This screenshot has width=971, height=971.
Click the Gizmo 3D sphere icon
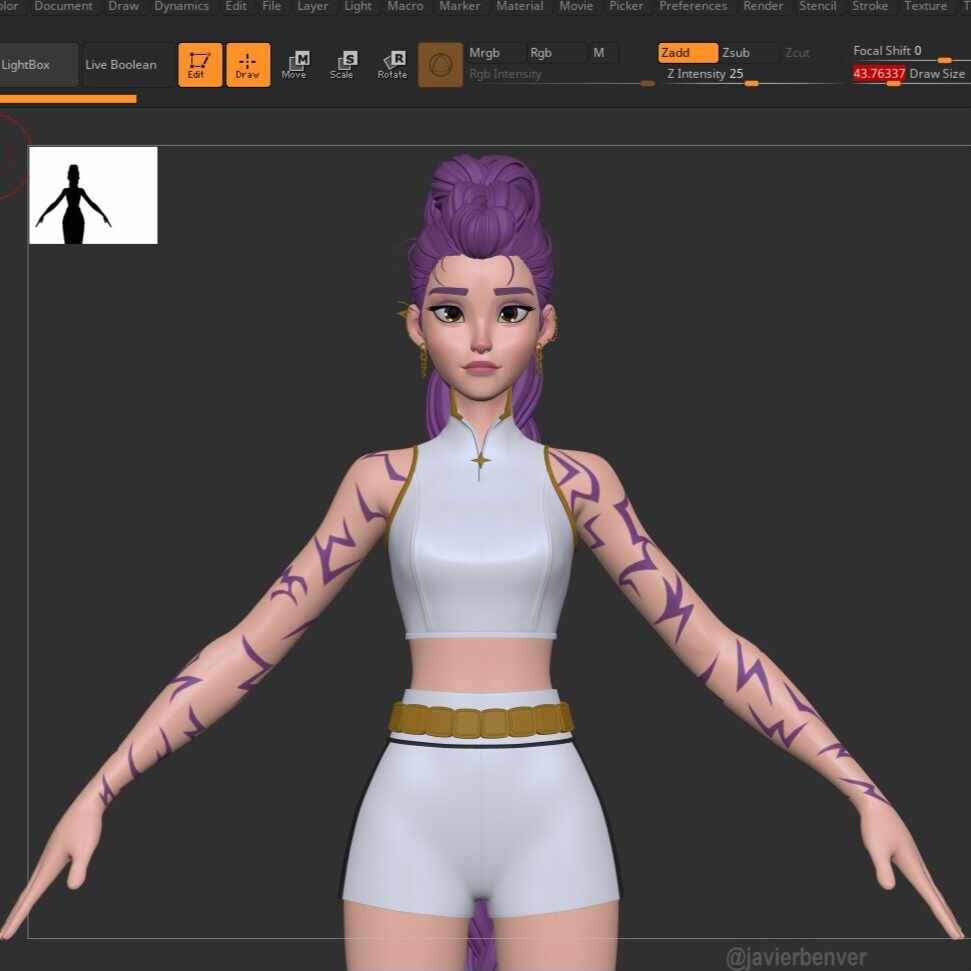(440, 64)
